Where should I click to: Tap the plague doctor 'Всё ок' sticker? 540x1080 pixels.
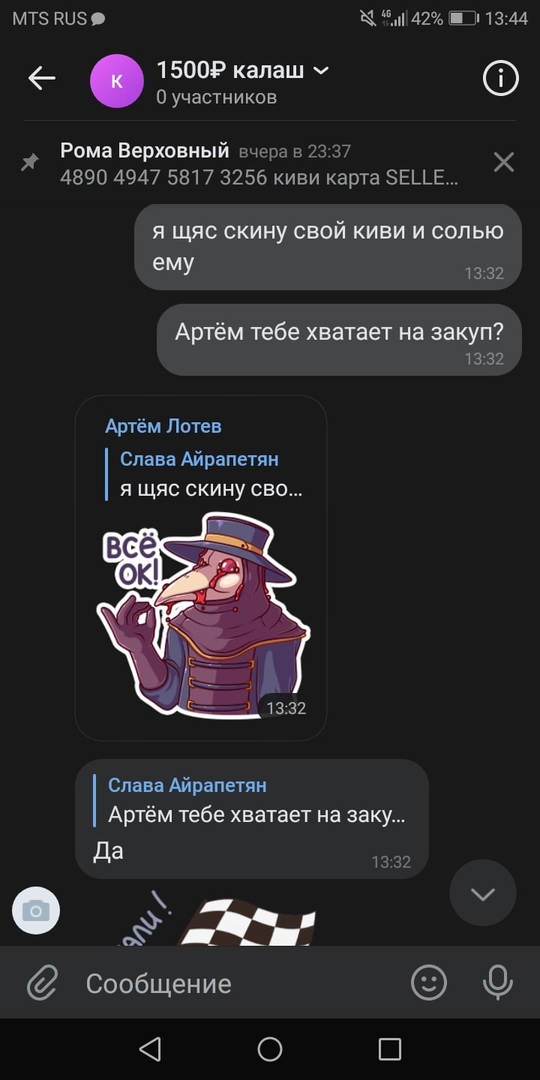pyautogui.click(x=203, y=616)
